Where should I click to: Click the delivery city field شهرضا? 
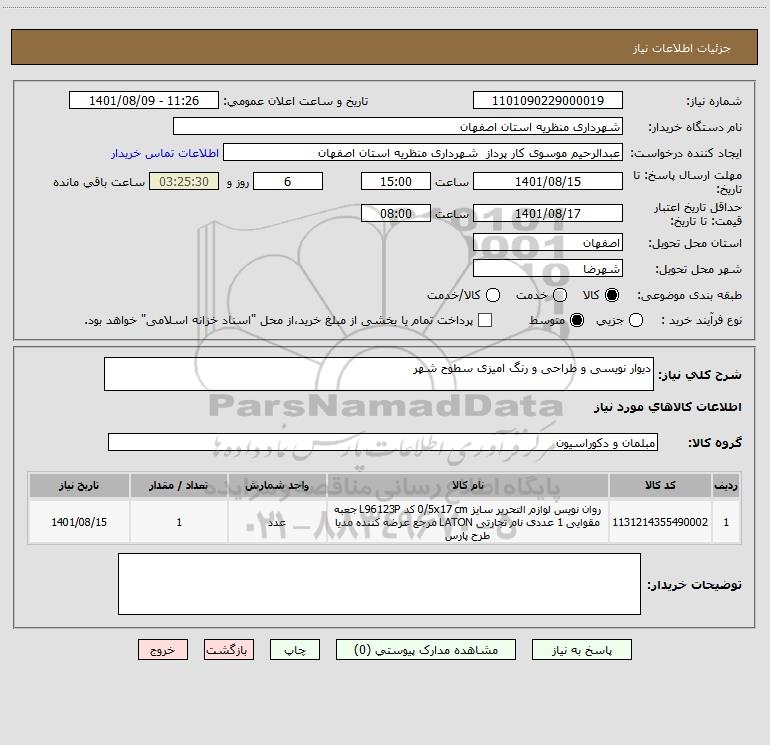548,268
